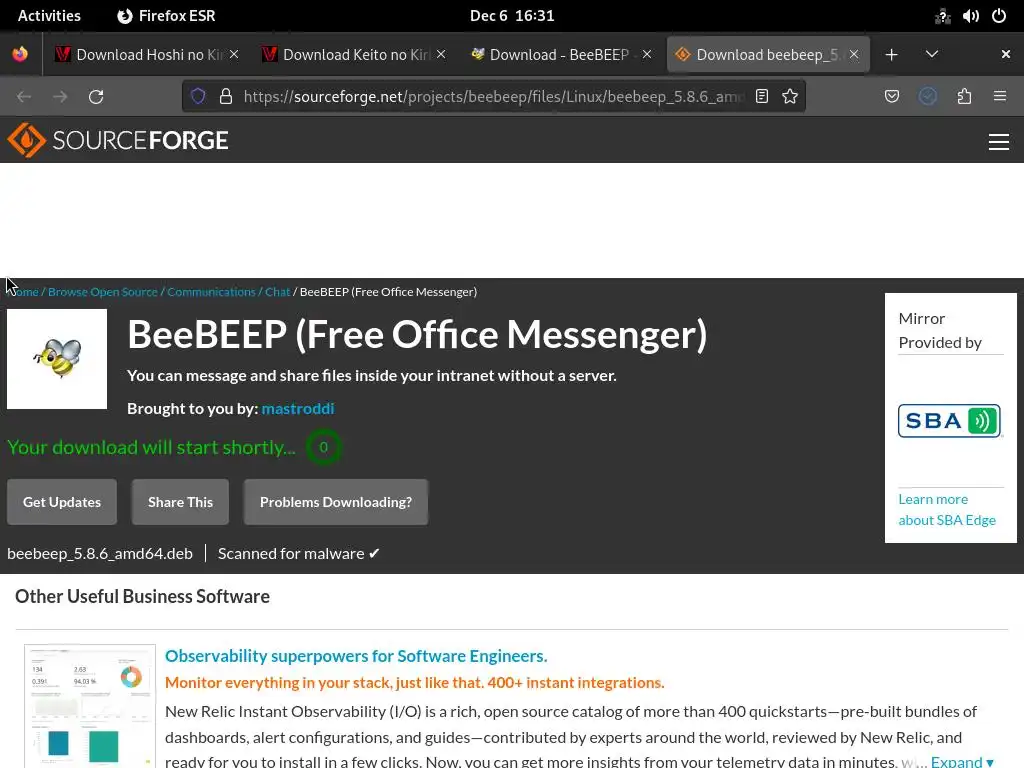Image resolution: width=1024 pixels, height=768 pixels.
Task: Expand the New Relic description text
Action: tap(961, 761)
